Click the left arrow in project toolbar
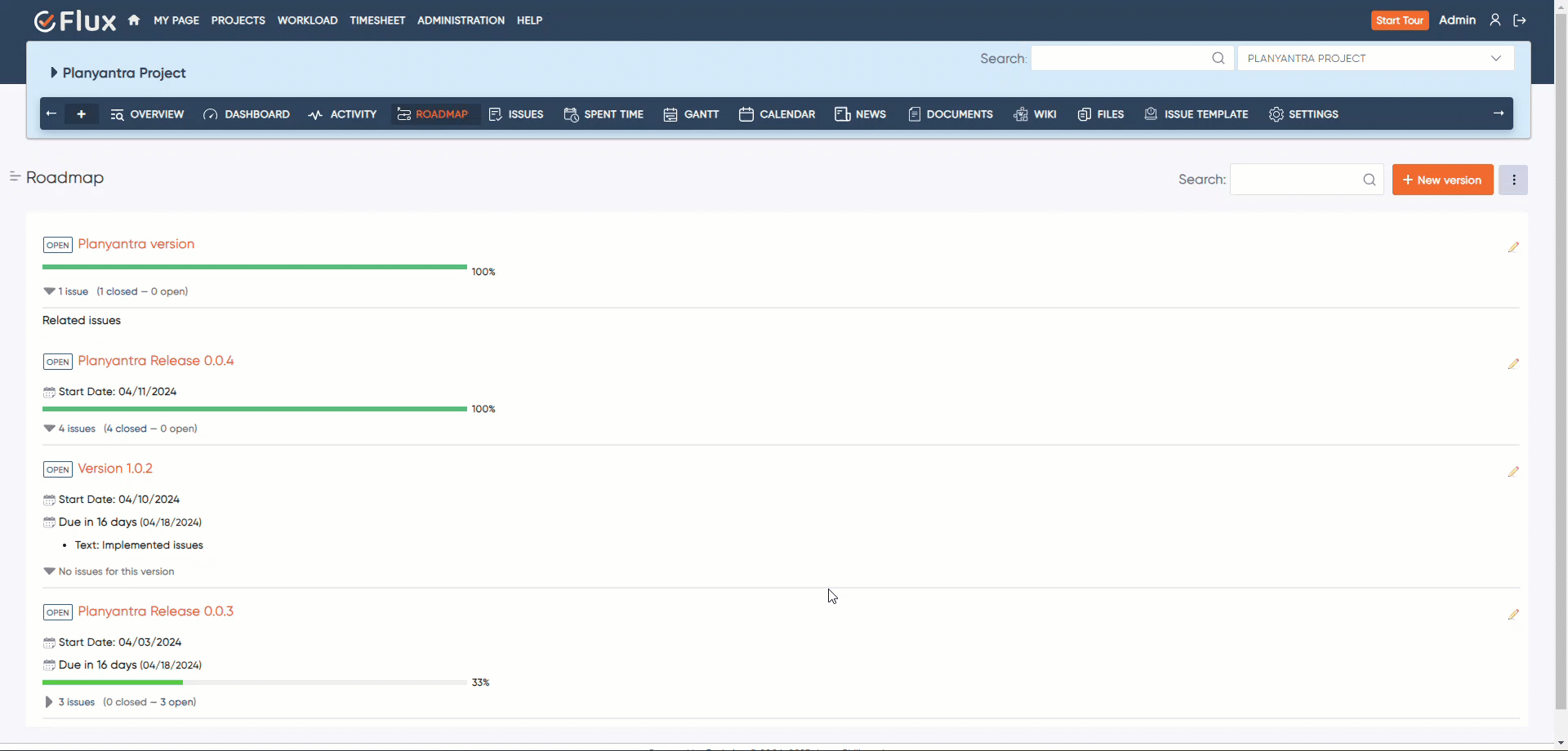Screen dimensions: 1568x751 (x=51, y=114)
